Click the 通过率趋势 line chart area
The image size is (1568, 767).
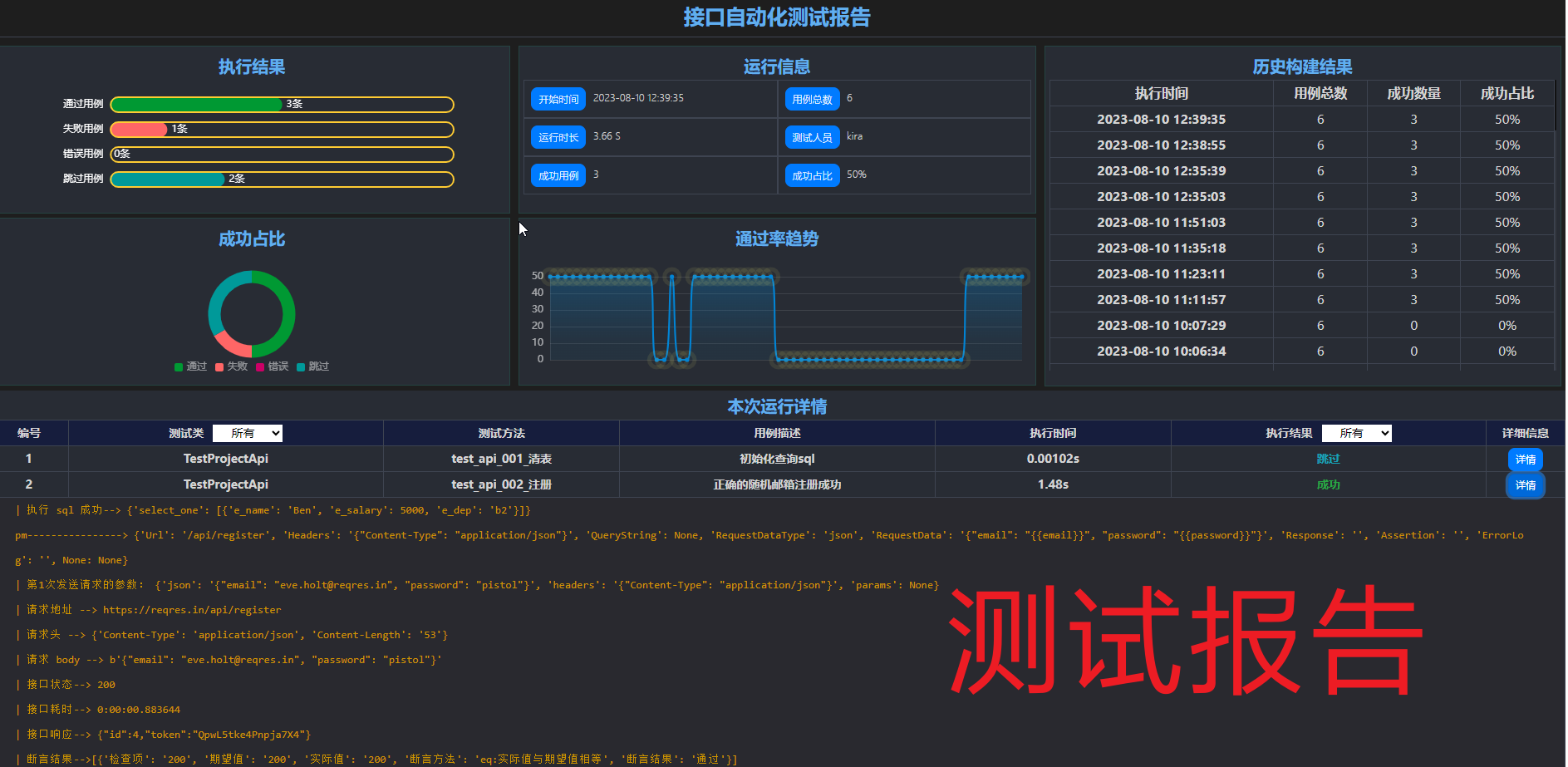coord(786,317)
